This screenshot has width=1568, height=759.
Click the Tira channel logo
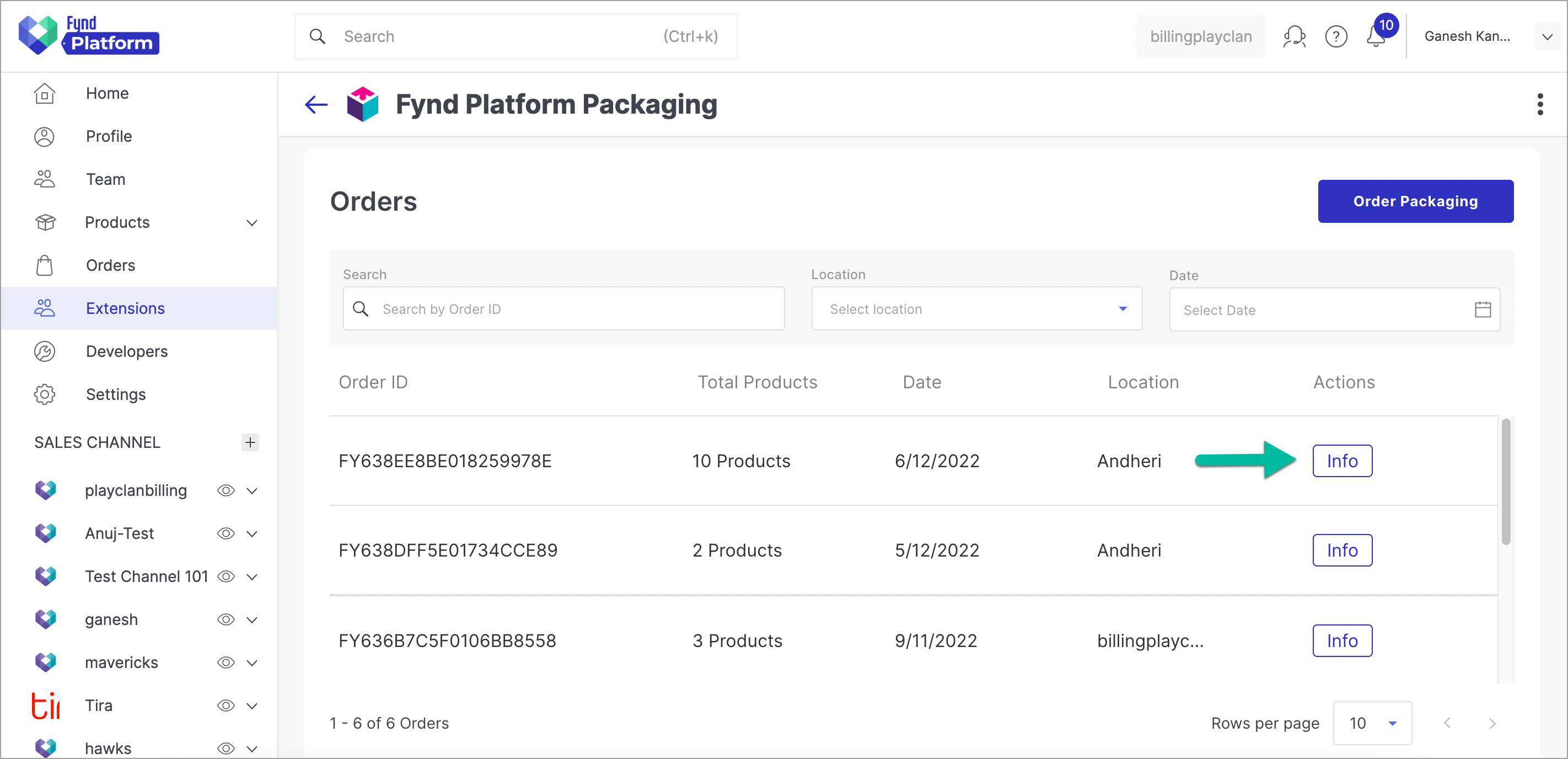(x=46, y=705)
